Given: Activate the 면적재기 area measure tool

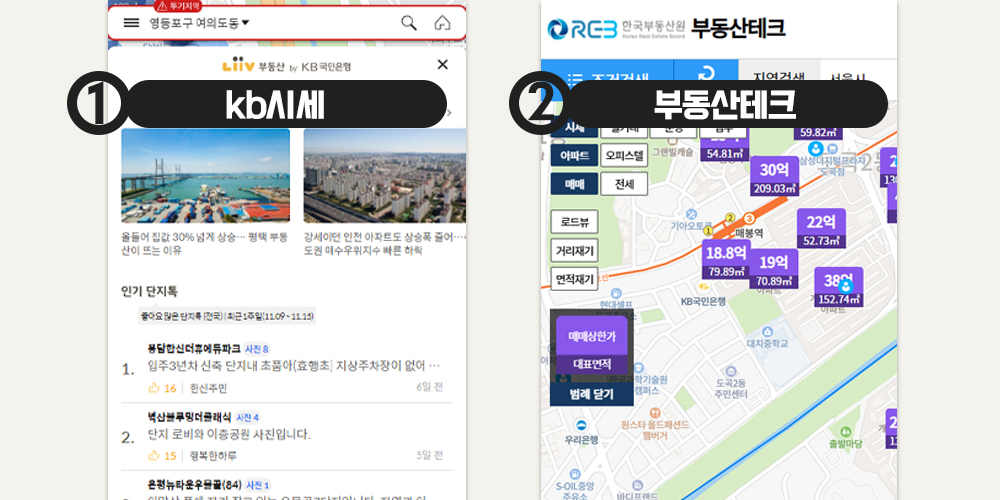Looking at the screenshot, I should coord(574,279).
